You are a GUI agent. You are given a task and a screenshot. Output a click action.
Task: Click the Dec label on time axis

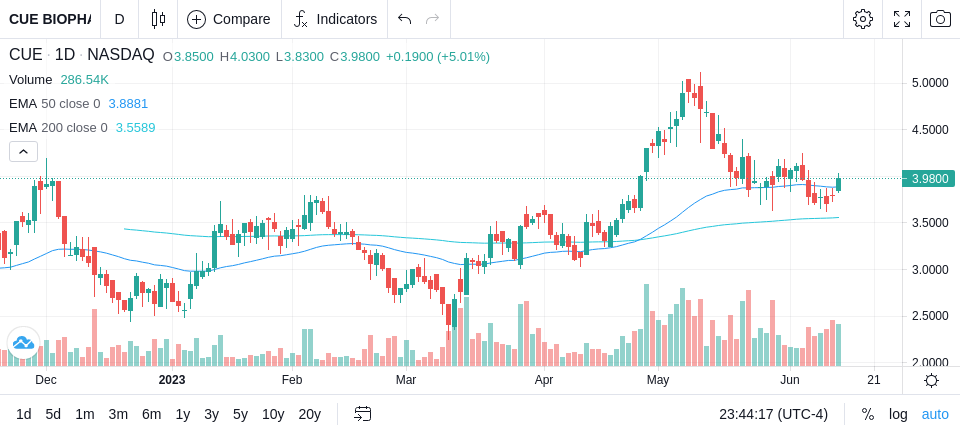(x=46, y=380)
